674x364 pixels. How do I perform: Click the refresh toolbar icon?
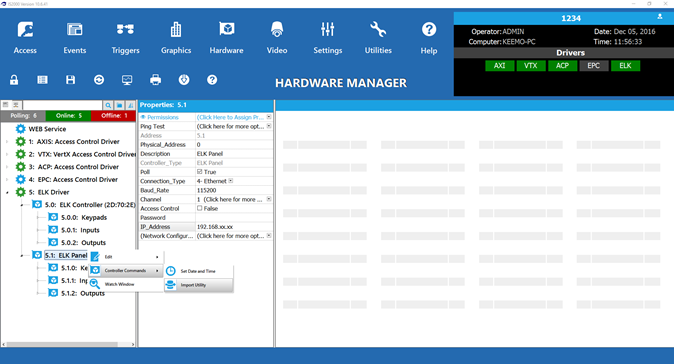[x=99, y=80]
